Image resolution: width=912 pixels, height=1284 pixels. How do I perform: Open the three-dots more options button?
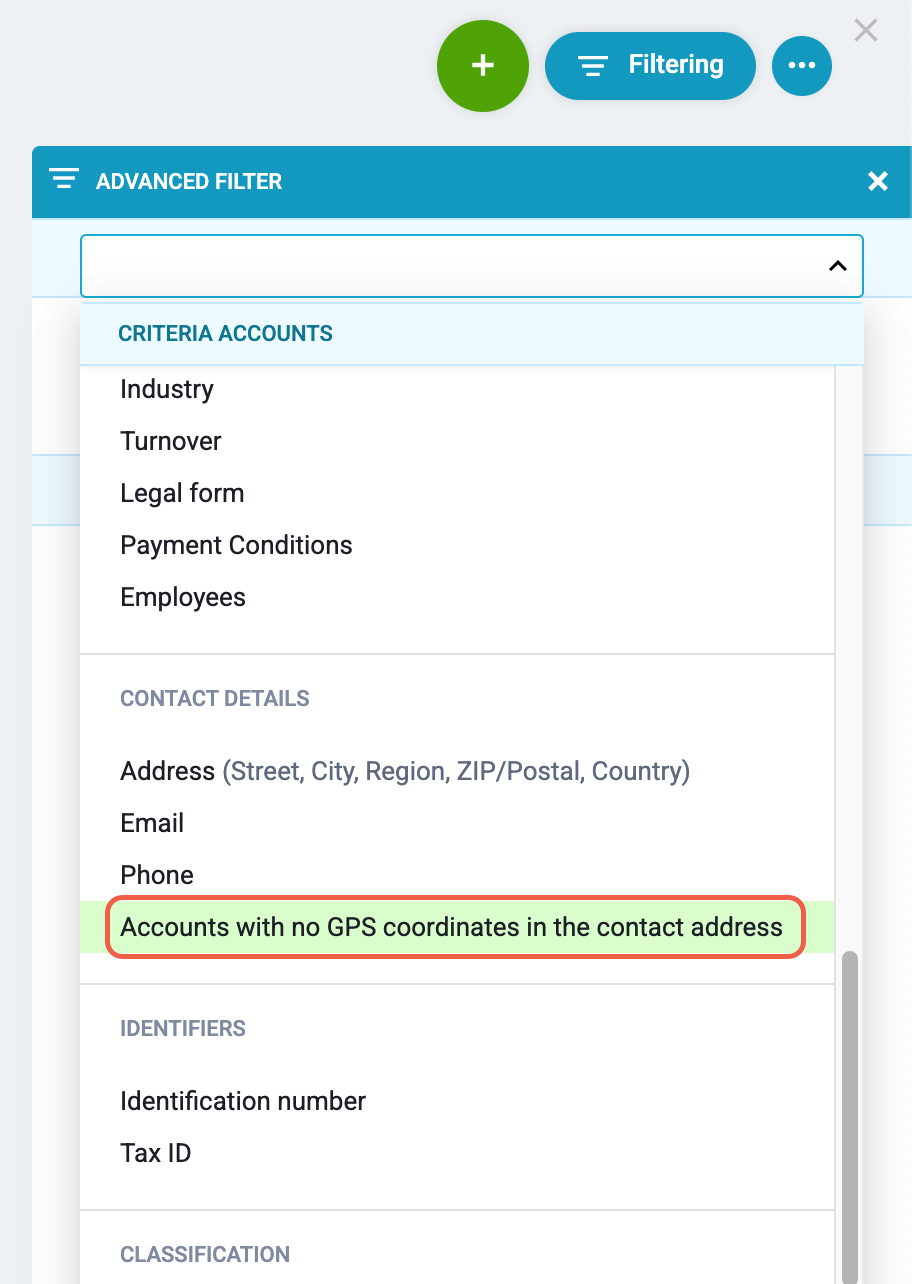tap(801, 66)
